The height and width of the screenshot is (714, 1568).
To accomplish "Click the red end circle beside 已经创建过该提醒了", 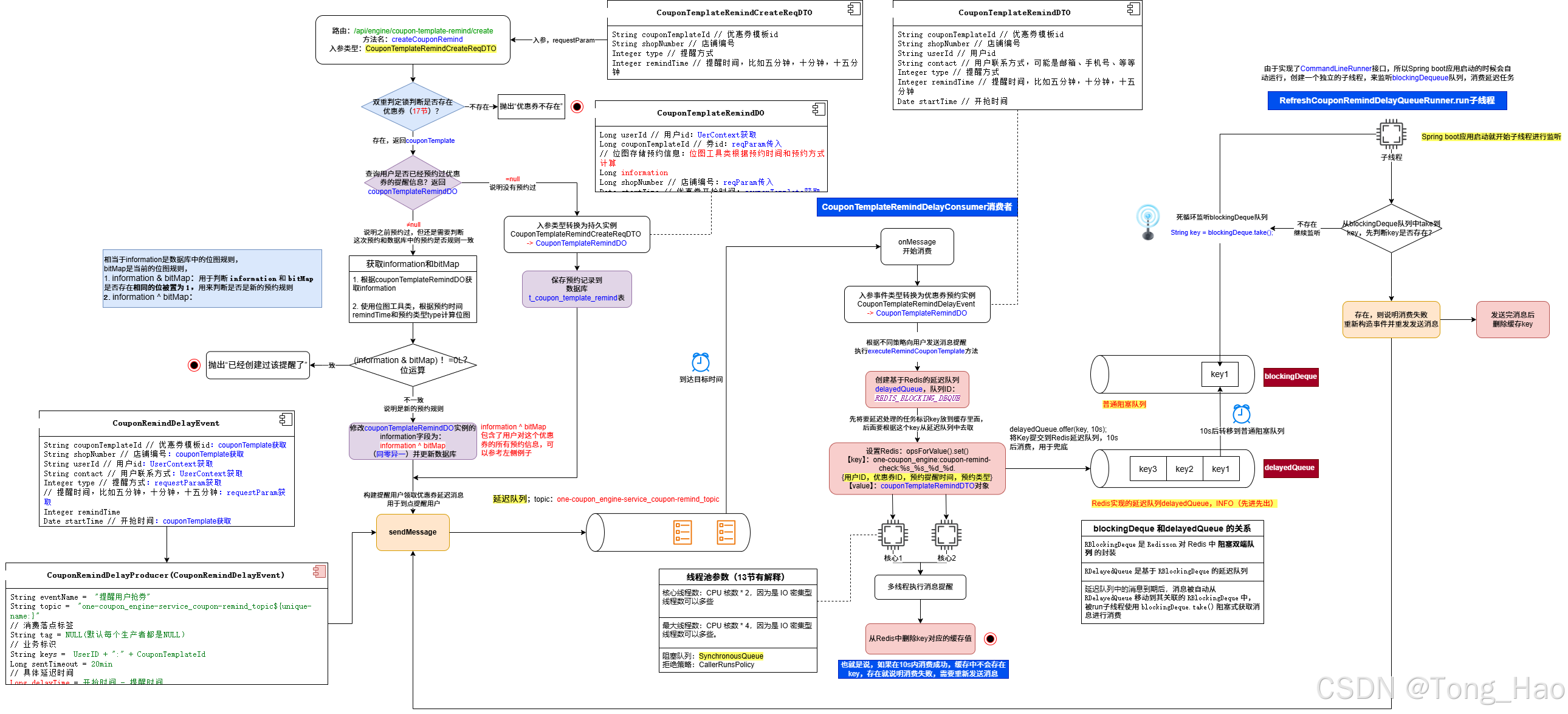I will (194, 365).
